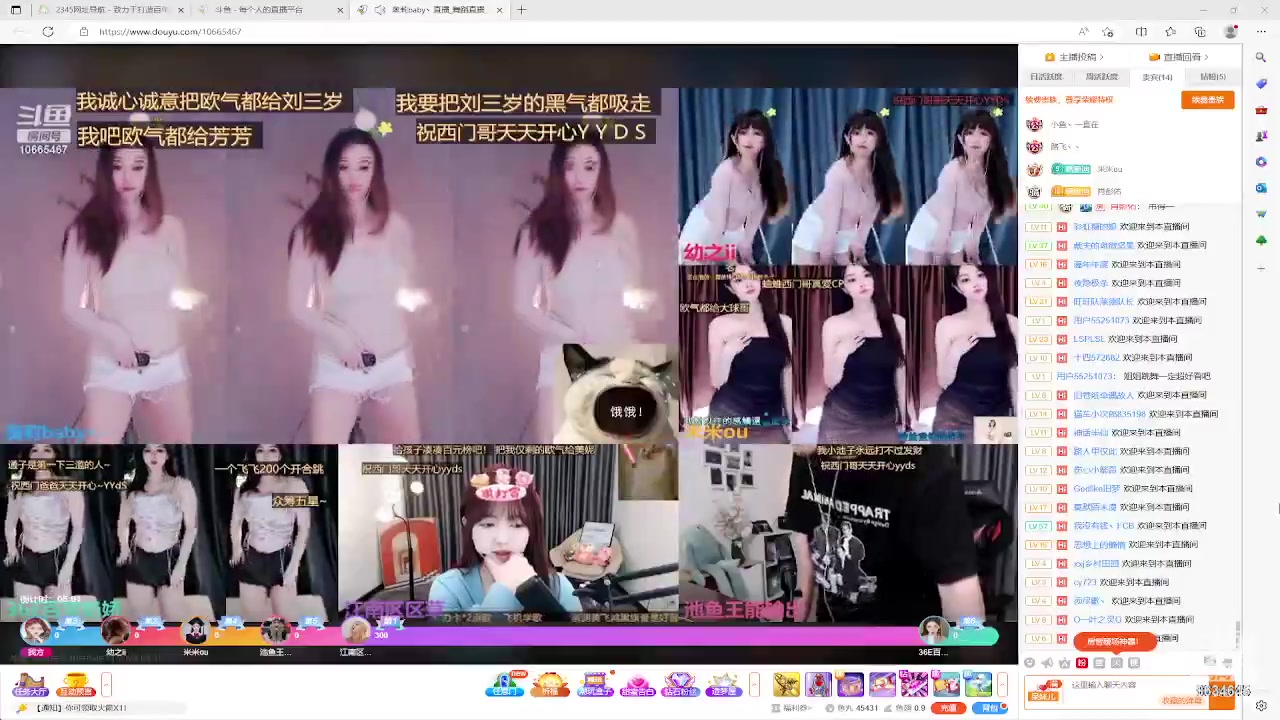Click VIP user 小鱼、一直在
Screen dimensions: 1280x720
[1074, 125]
